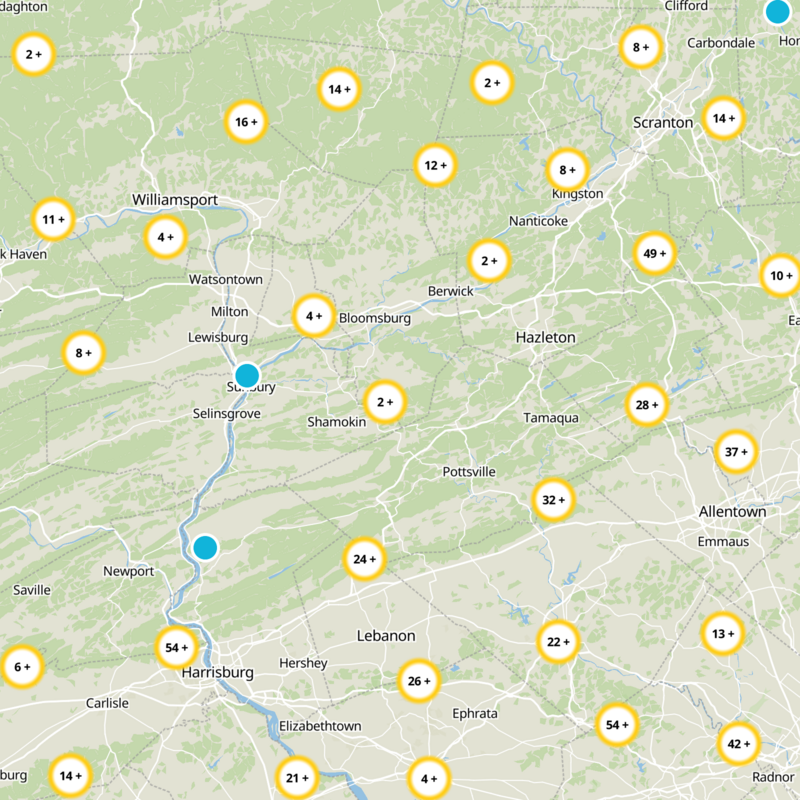This screenshot has width=800, height=800.
Task: Expand the 37+ cluster above Allentown
Action: (736, 452)
